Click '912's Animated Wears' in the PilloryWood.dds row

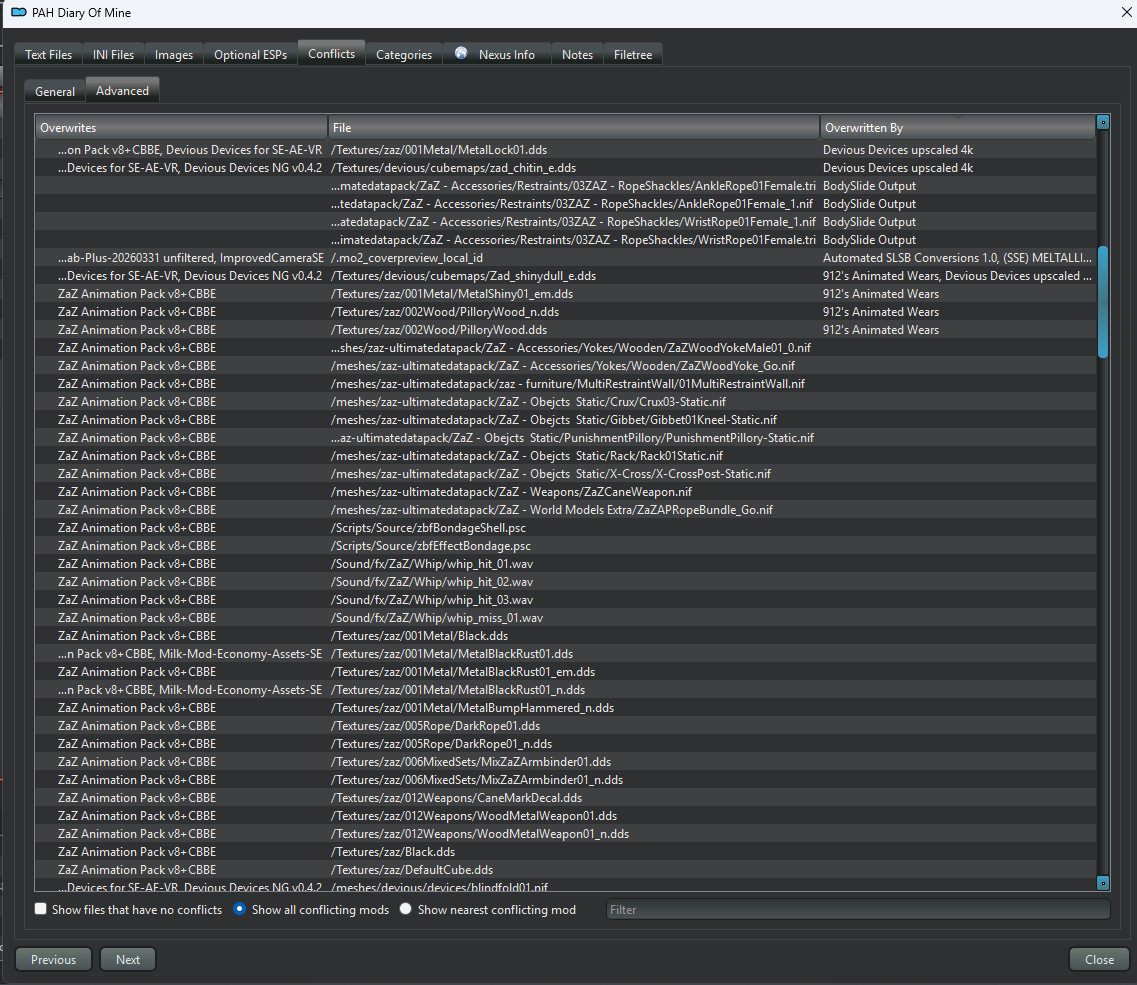pos(881,330)
